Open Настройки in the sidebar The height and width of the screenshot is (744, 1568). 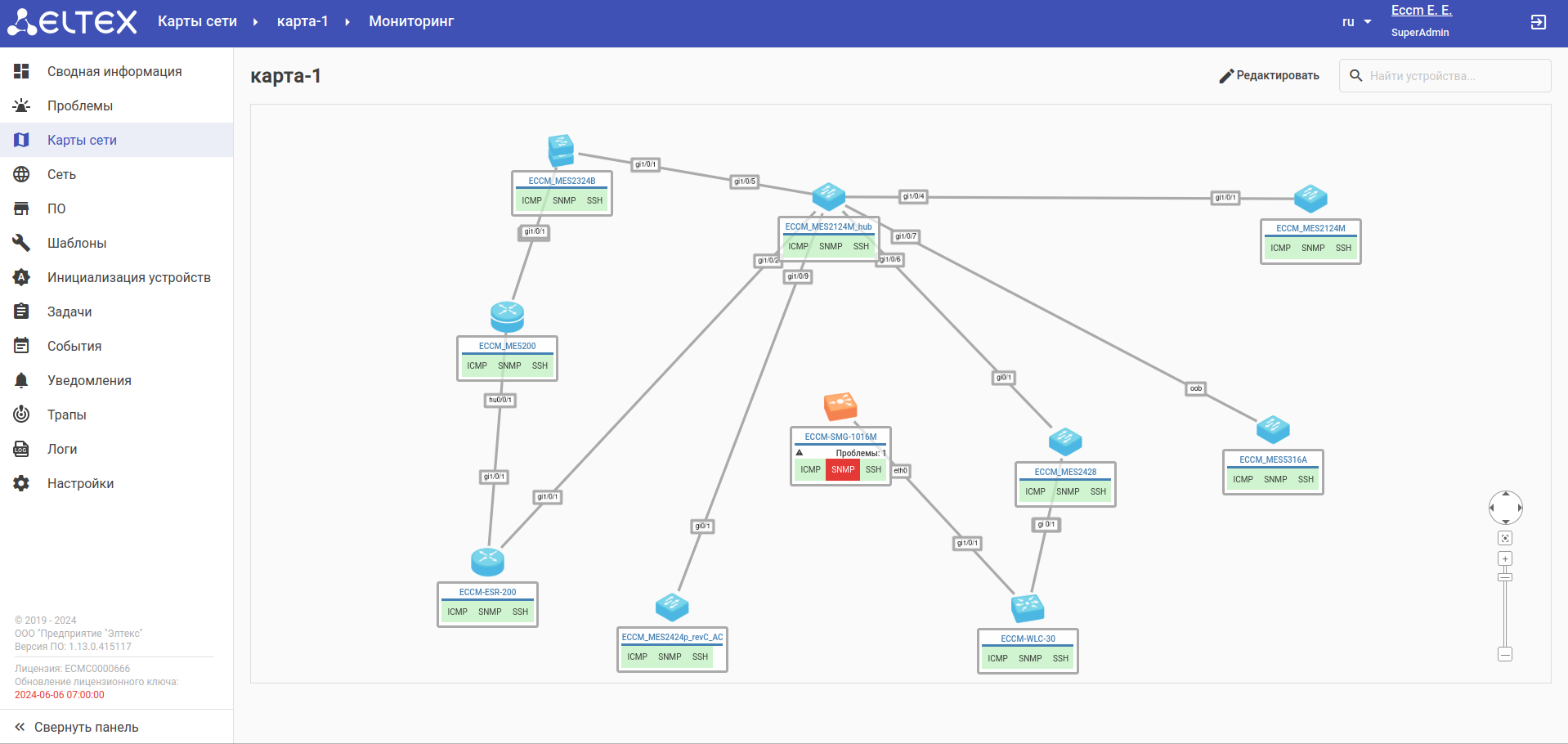coord(116,483)
